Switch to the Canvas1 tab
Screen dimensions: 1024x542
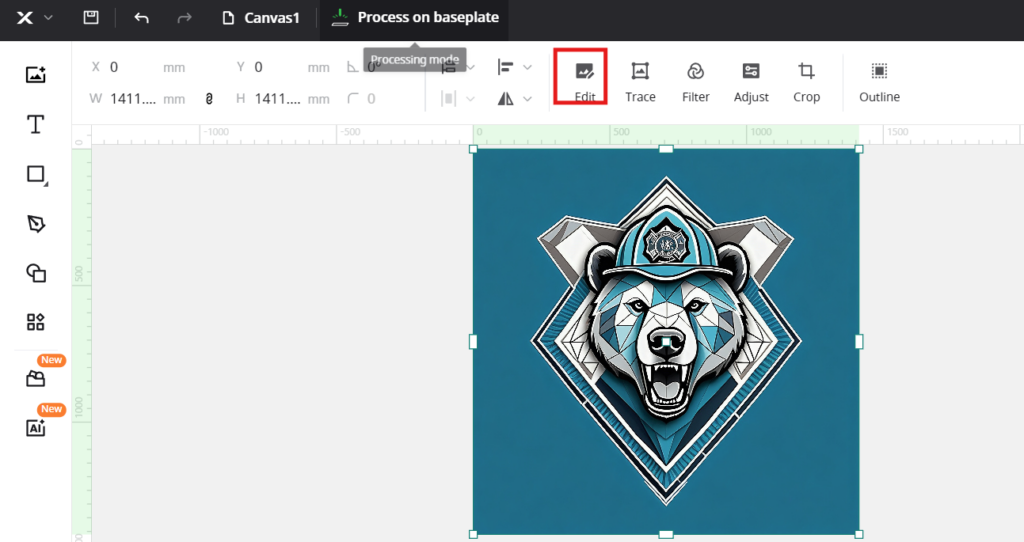[x=261, y=18]
